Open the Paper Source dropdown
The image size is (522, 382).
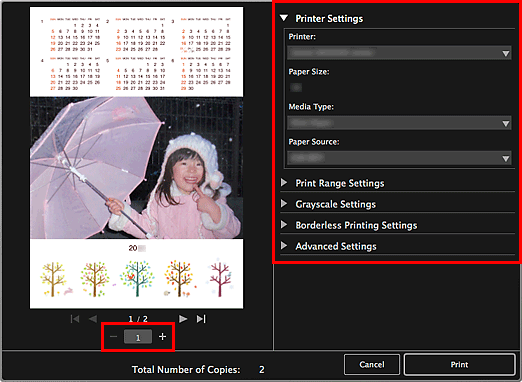(399, 158)
